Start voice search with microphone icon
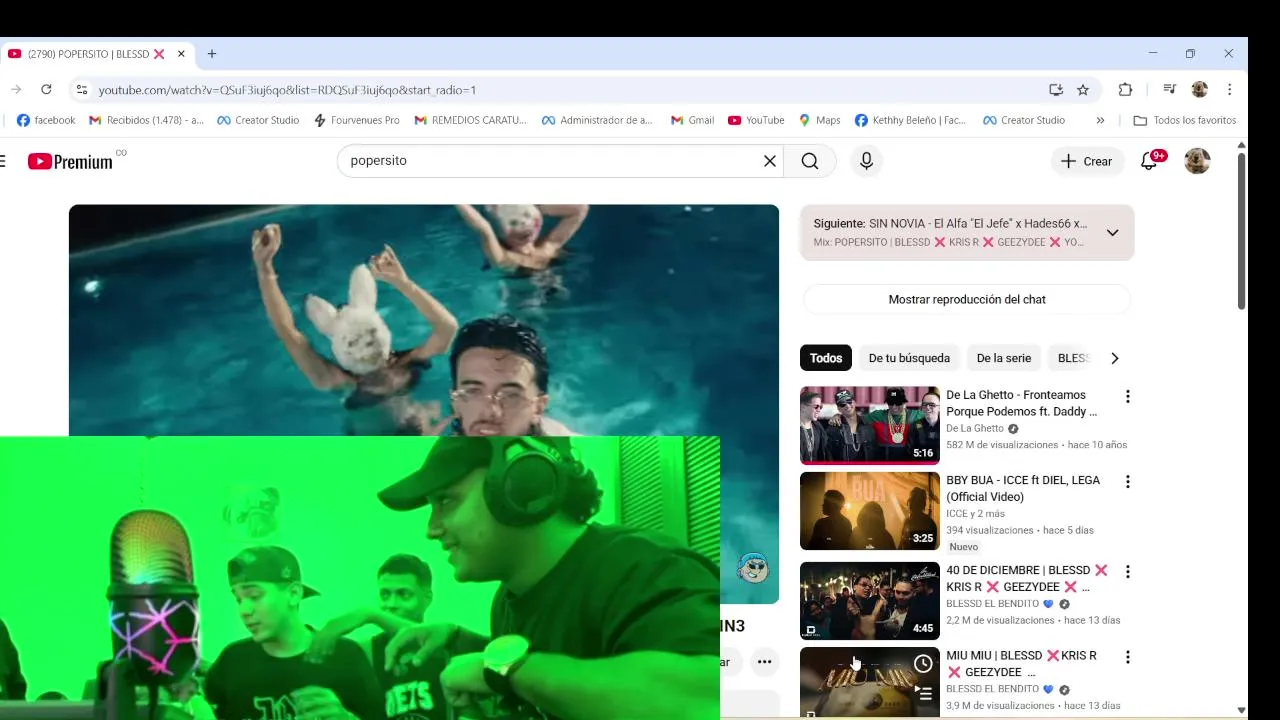Image resolution: width=1280 pixels, height=720 pixels. (866, 161)
